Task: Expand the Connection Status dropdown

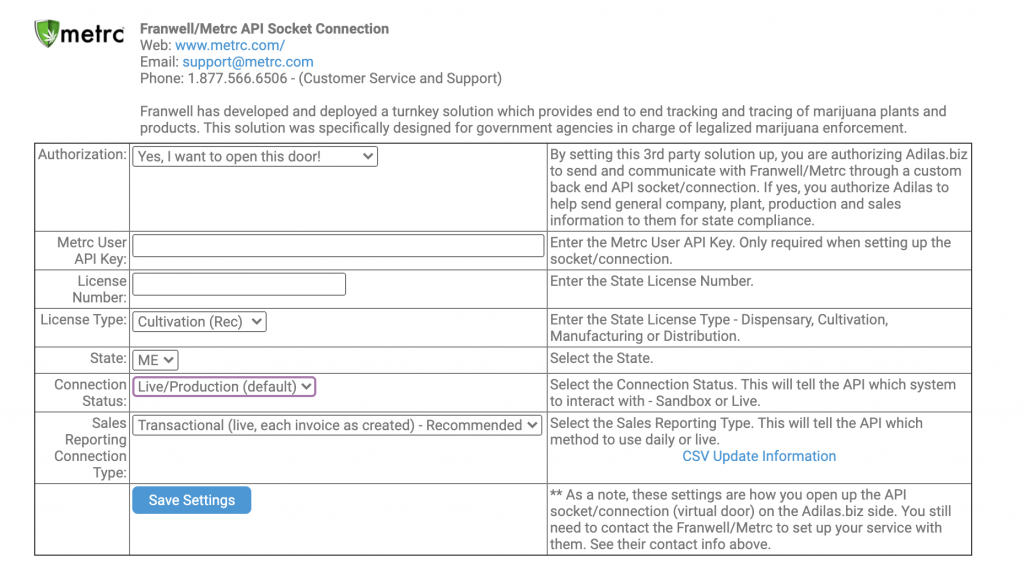Action: point(224,386)
